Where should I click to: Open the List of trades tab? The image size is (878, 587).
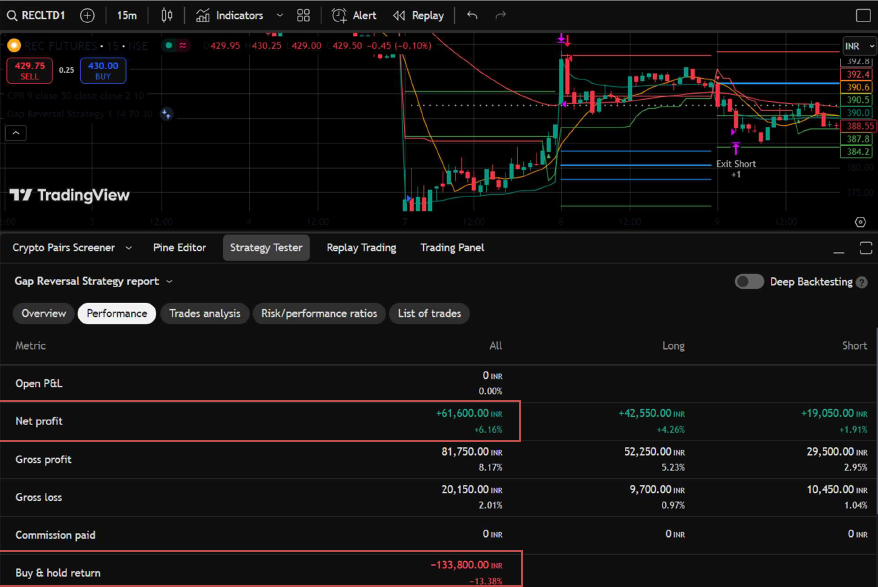(x=429, y=313)
